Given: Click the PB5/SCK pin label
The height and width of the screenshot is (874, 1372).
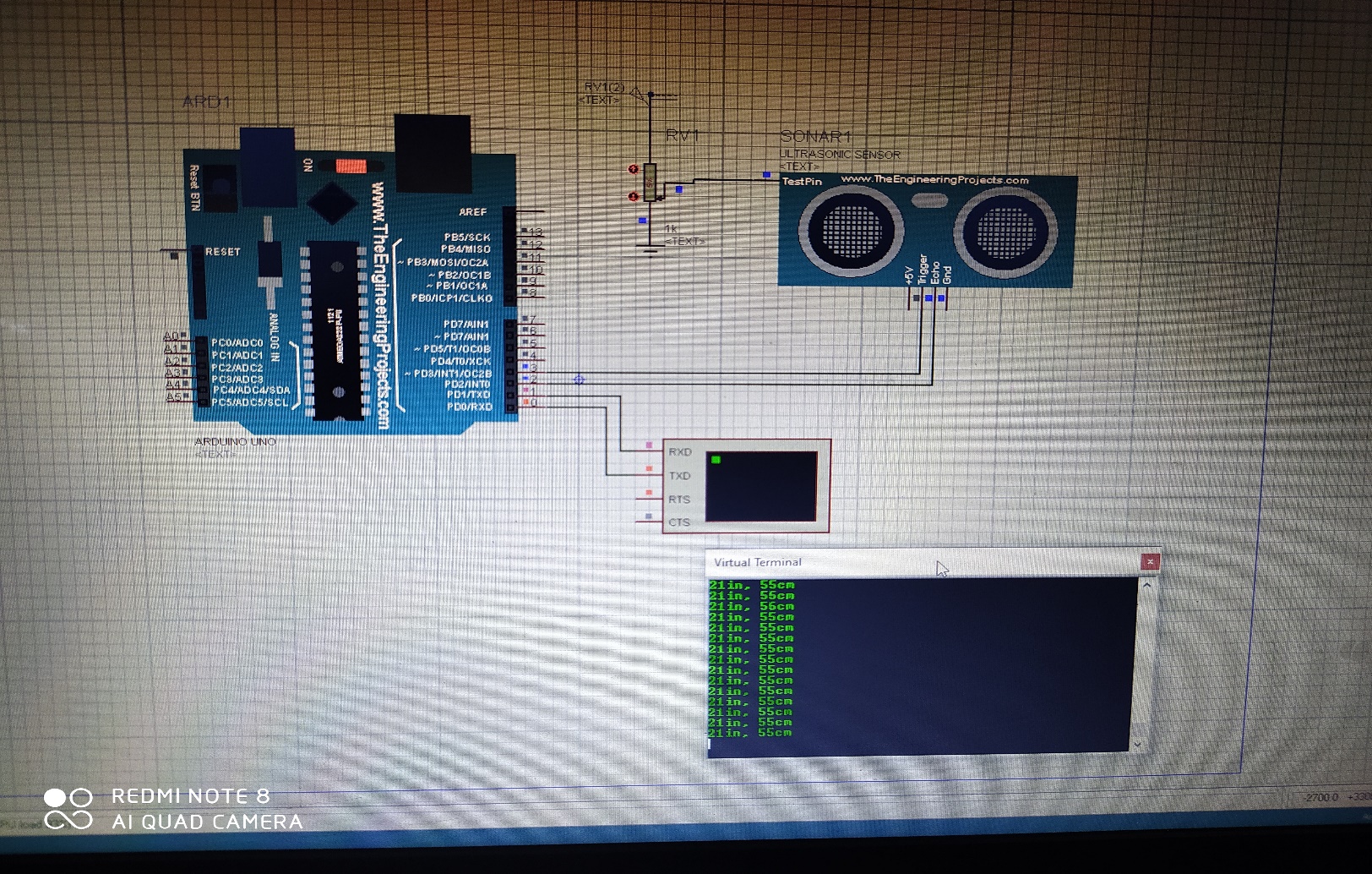Looking at the screenshot, I should 467,238.
